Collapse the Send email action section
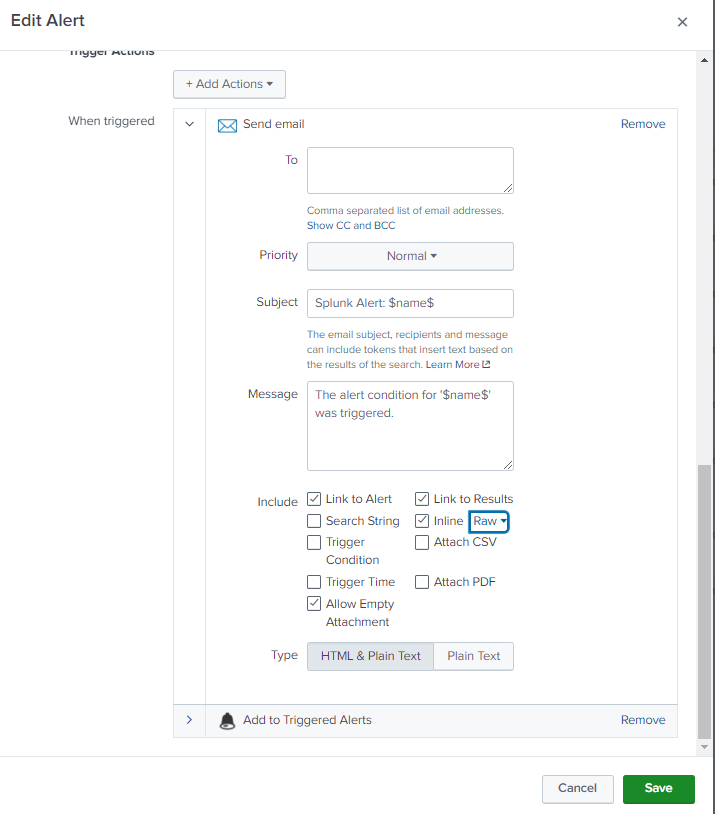Screen dimensions: 715x814 [x=190, y=124]
